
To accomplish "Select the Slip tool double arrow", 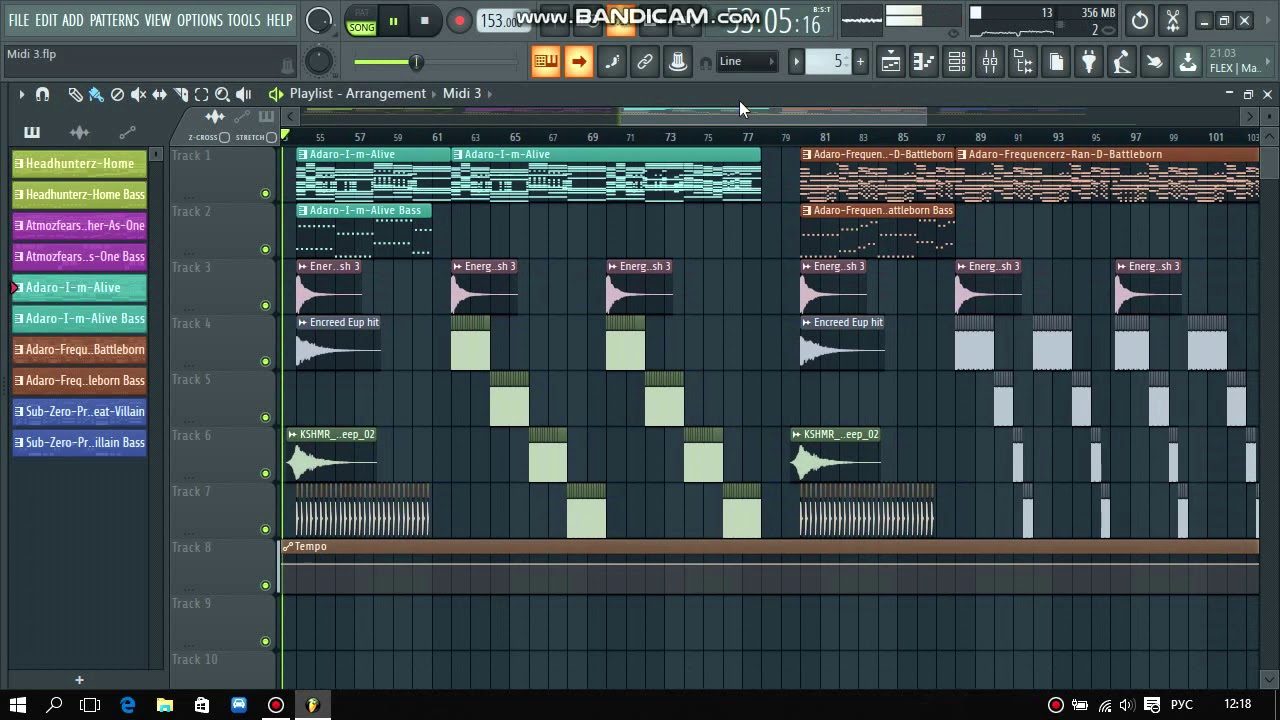I will click(x=159, y=94).
